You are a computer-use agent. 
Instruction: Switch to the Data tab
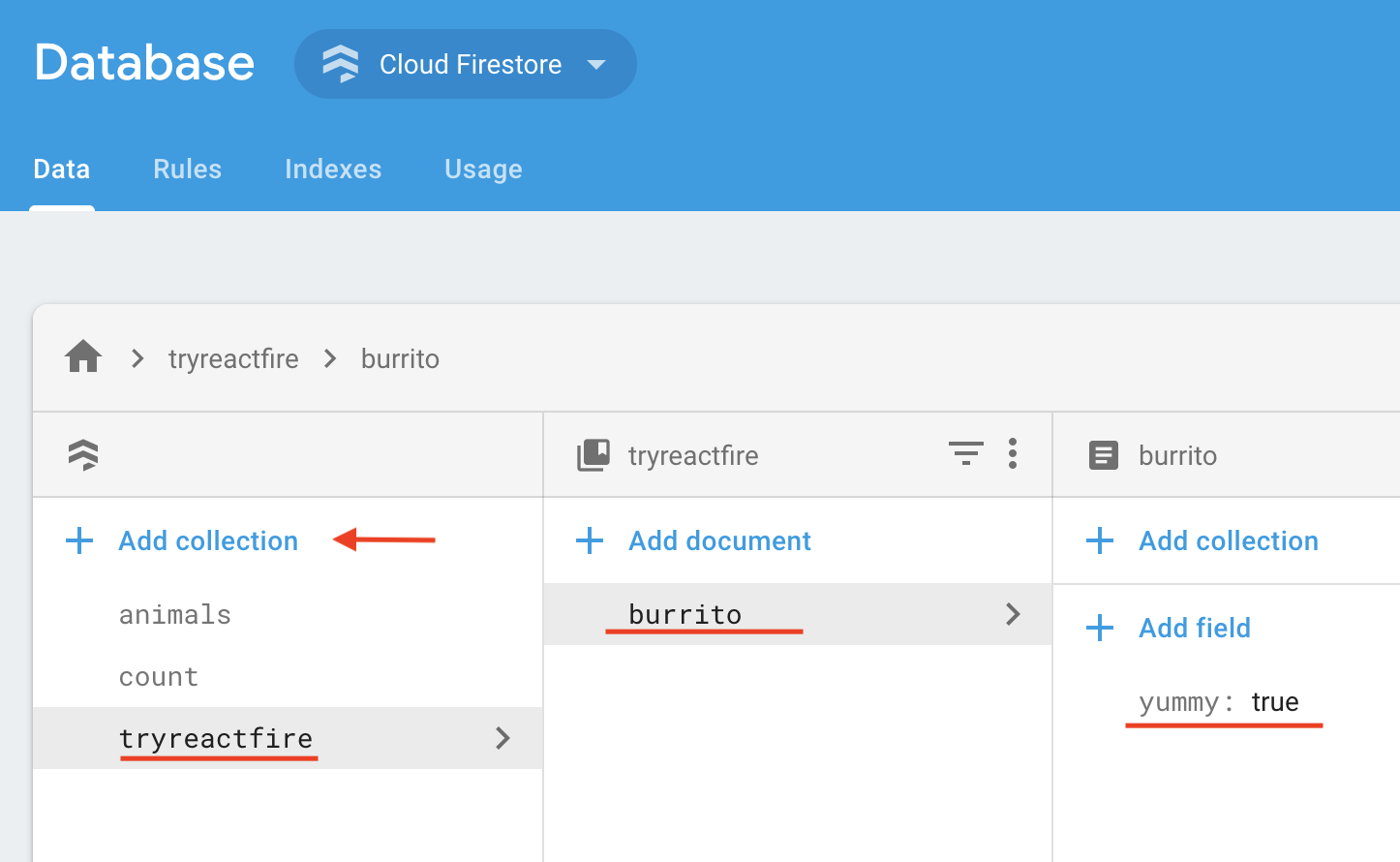pos(62,169)
